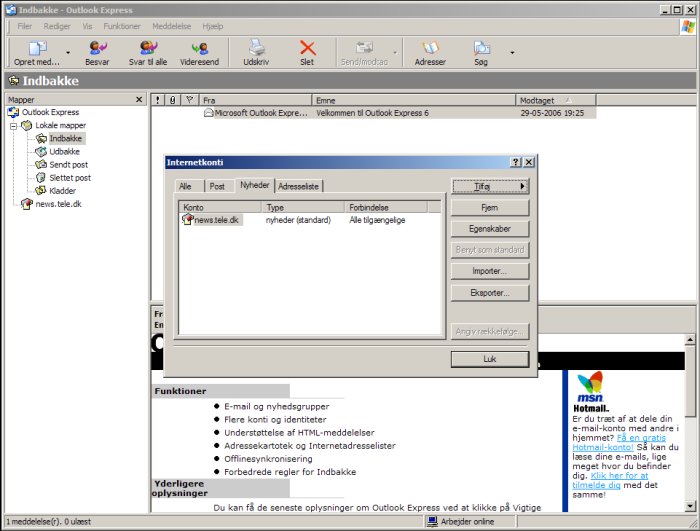Open dropdown arrow next to Søg

[x=512, y=52]
